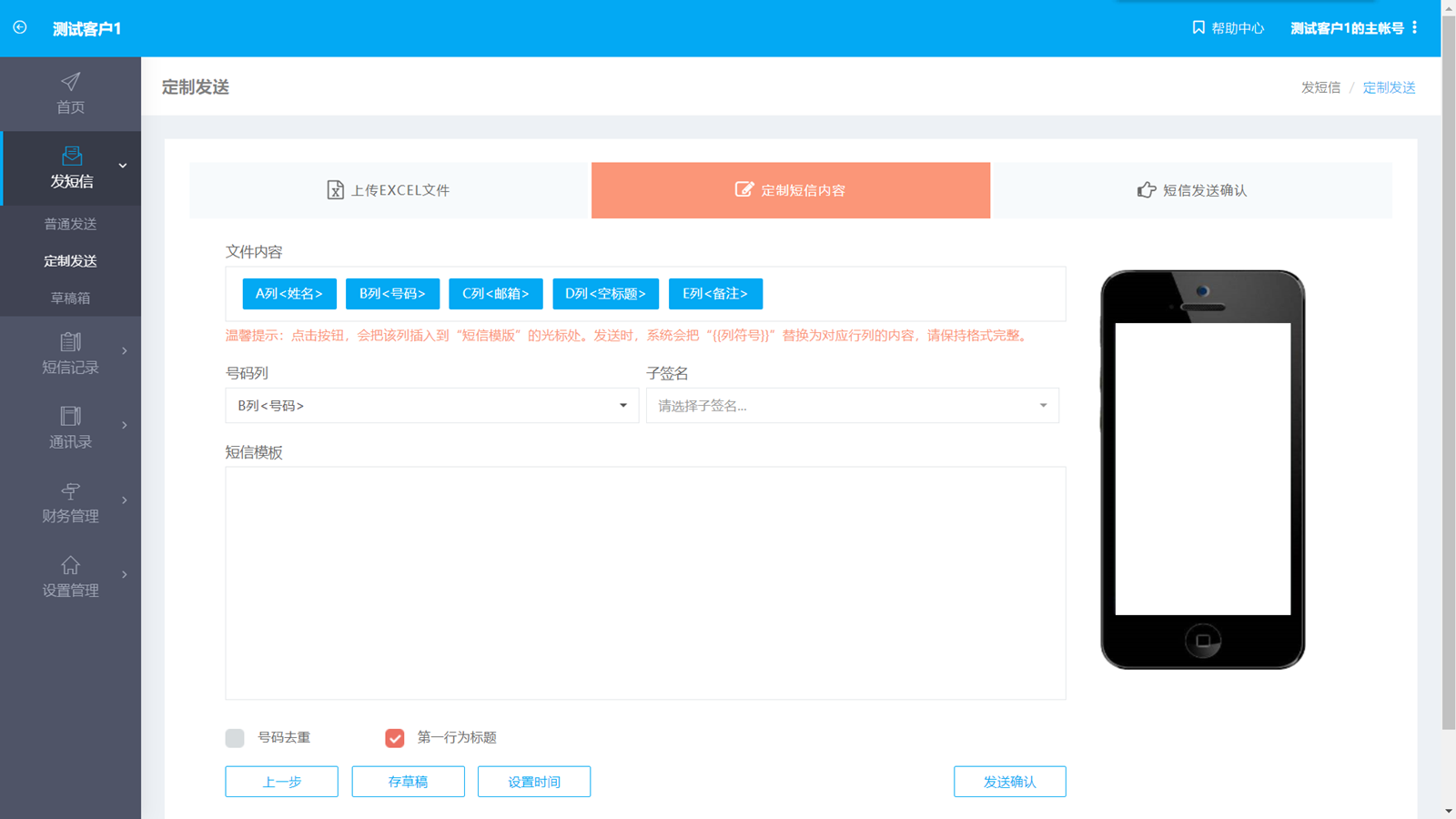Image resolution: width=1456 pixels, height=819 pixels.
Task: Insert A列<姓名> column button
Action: click(289, 294)
